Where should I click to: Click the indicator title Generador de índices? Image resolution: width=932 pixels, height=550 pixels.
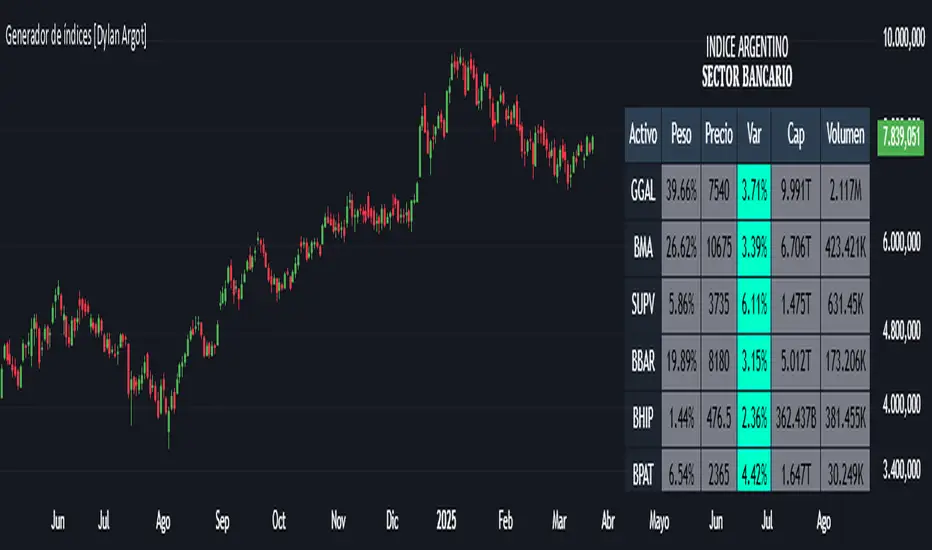click(x=76, y=38)
